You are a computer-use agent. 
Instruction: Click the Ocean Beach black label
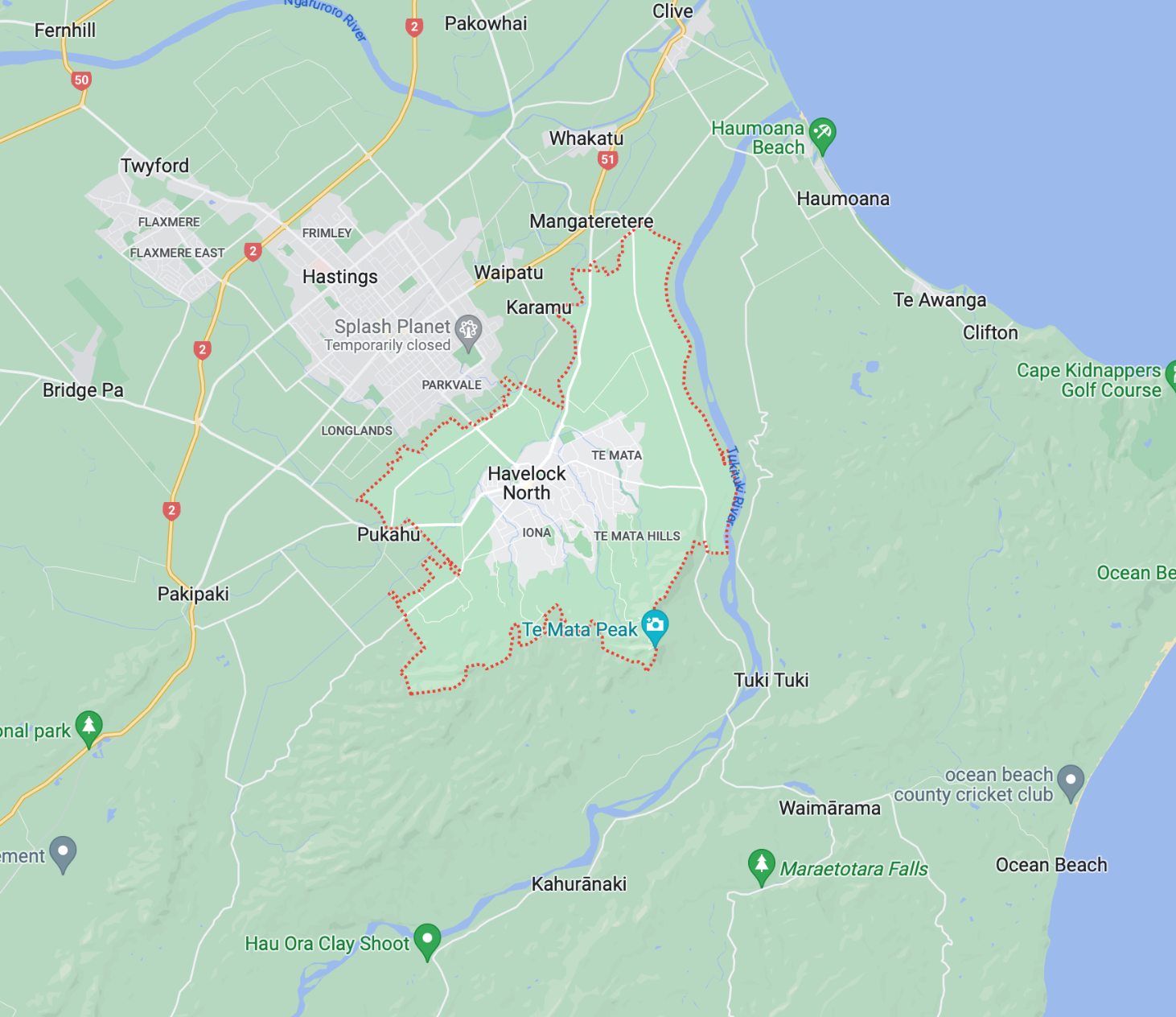click(x=1051, y=865)
